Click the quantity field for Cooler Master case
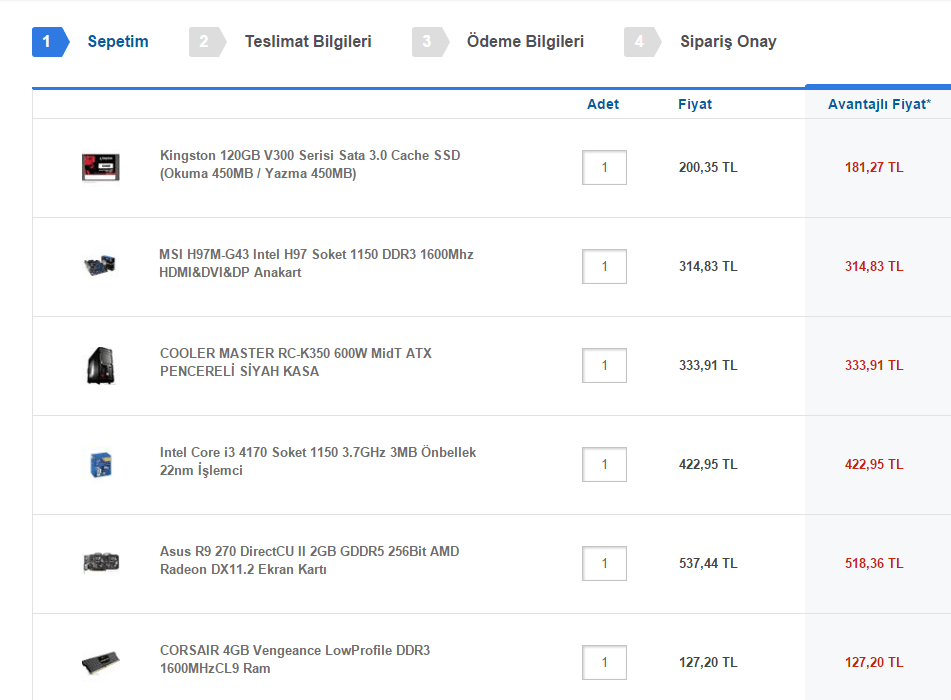Screen dimensions: 951x700 [x=604, y=366]
